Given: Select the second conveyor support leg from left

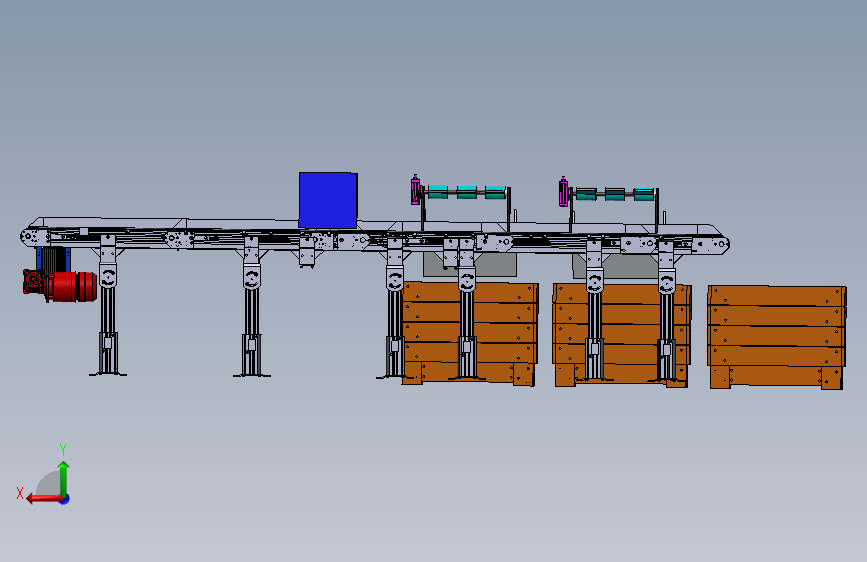Looking at the screenshot, I should [x=252, y=306].
